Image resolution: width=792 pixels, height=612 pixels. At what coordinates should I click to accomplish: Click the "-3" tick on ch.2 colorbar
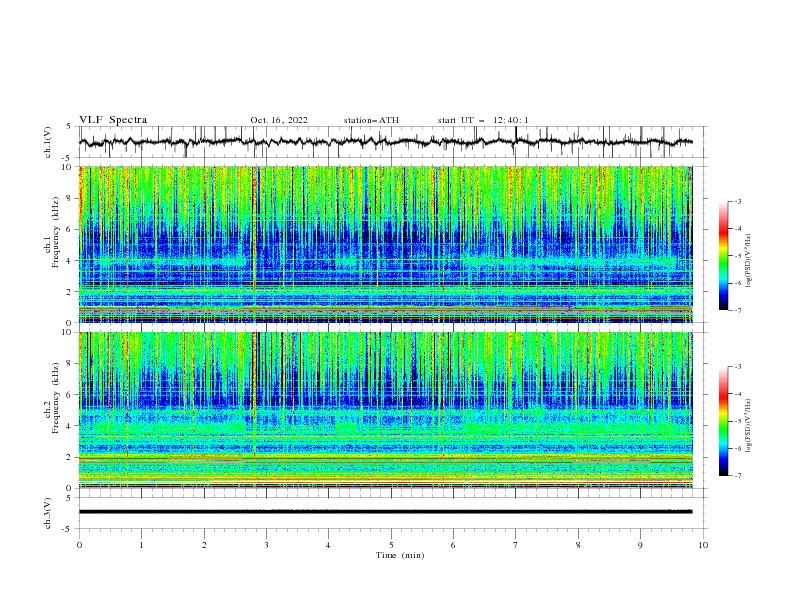click(x=738, y=367)
